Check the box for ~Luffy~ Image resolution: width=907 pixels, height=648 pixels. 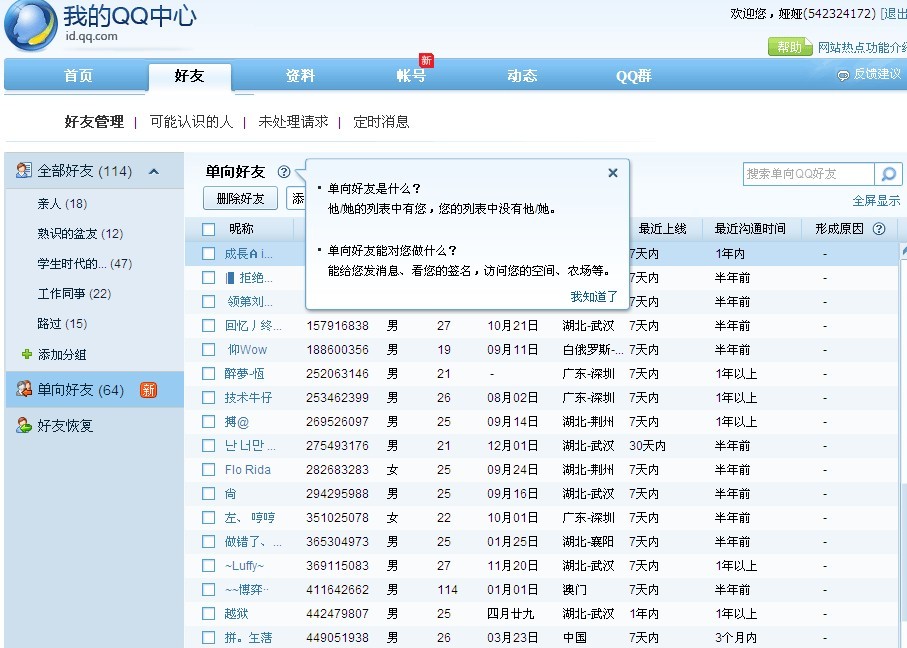[x=209, y=566]
